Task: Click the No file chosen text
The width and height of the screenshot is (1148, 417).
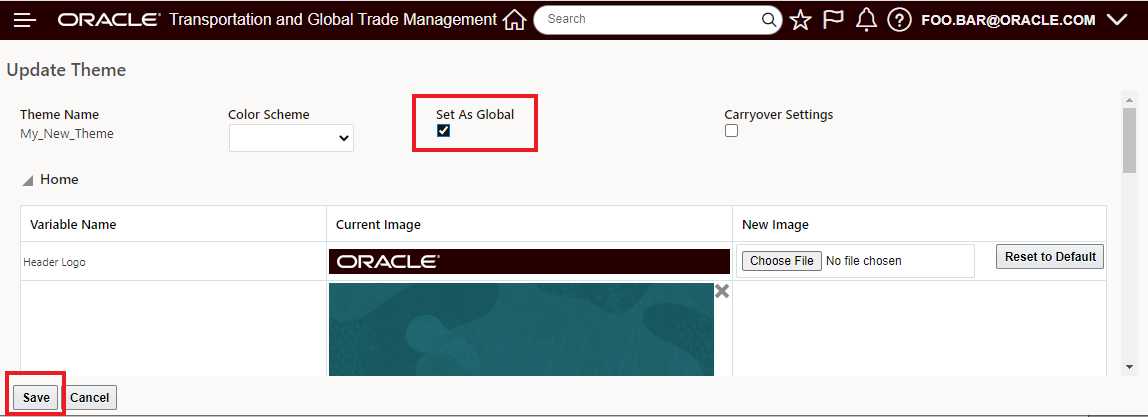Action: click(864, 260)
